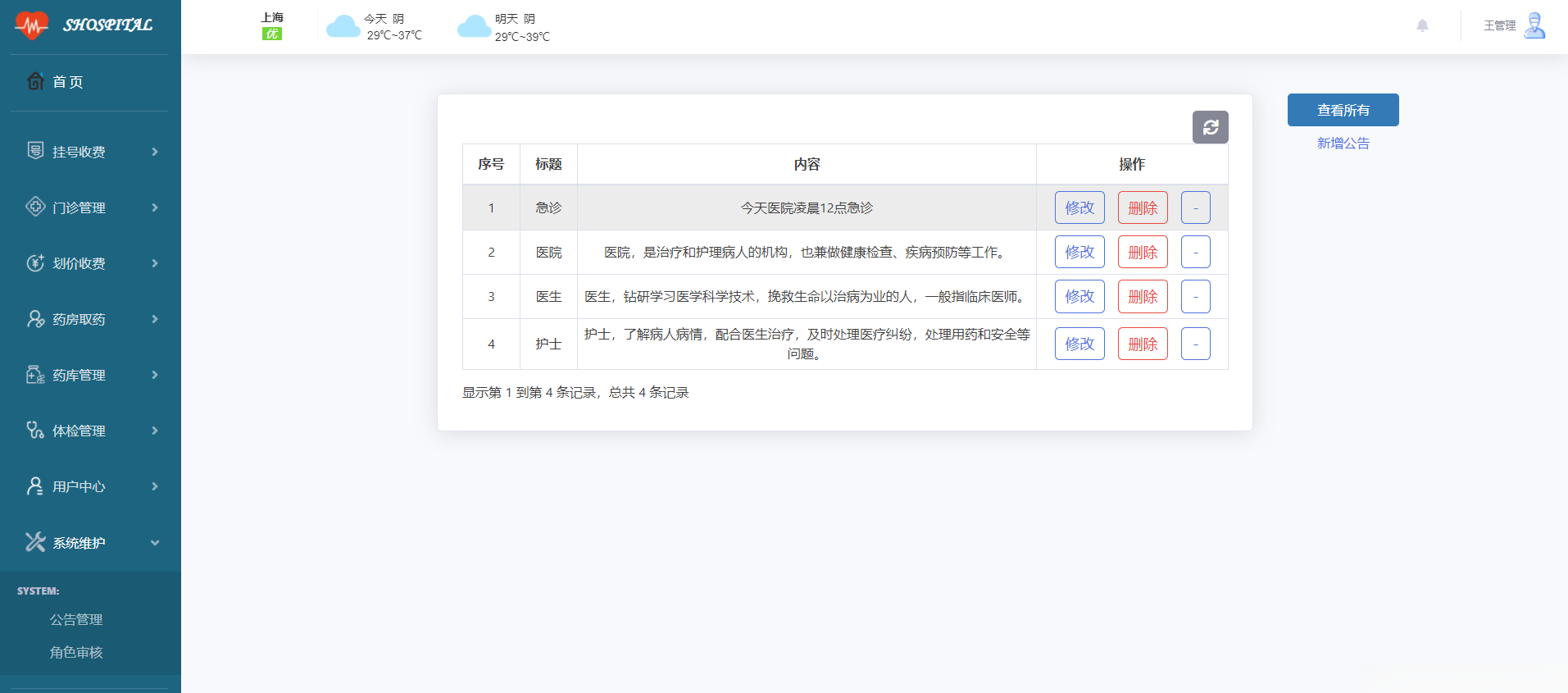Screen dimensions: 1568x693
Task: Expand the 挂号收费 menu chevron
Action: coord(155,152)
